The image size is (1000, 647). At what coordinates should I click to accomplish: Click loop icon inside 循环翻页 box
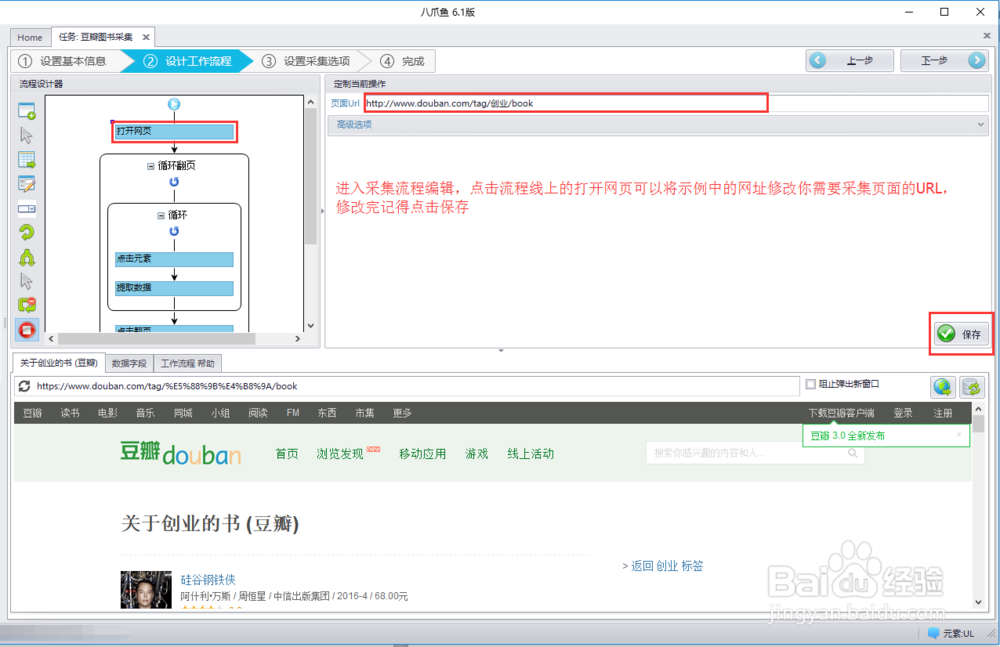point(173,182)
